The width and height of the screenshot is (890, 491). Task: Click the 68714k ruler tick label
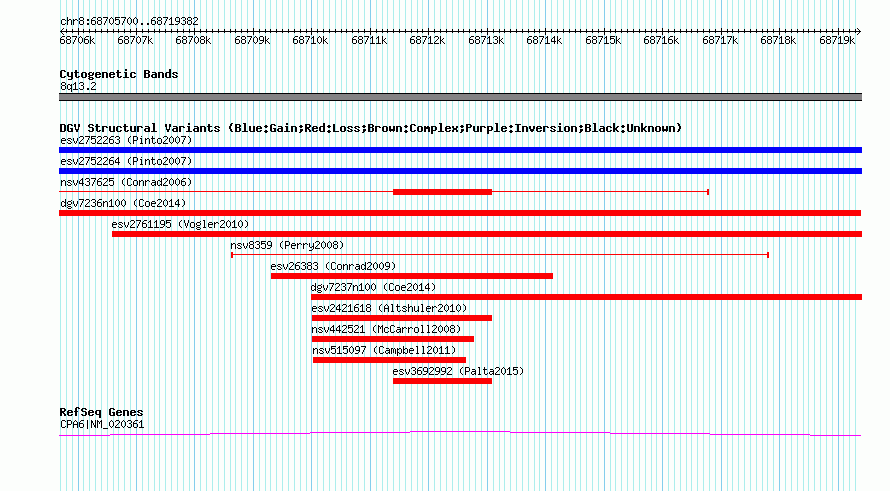(544, 40)
